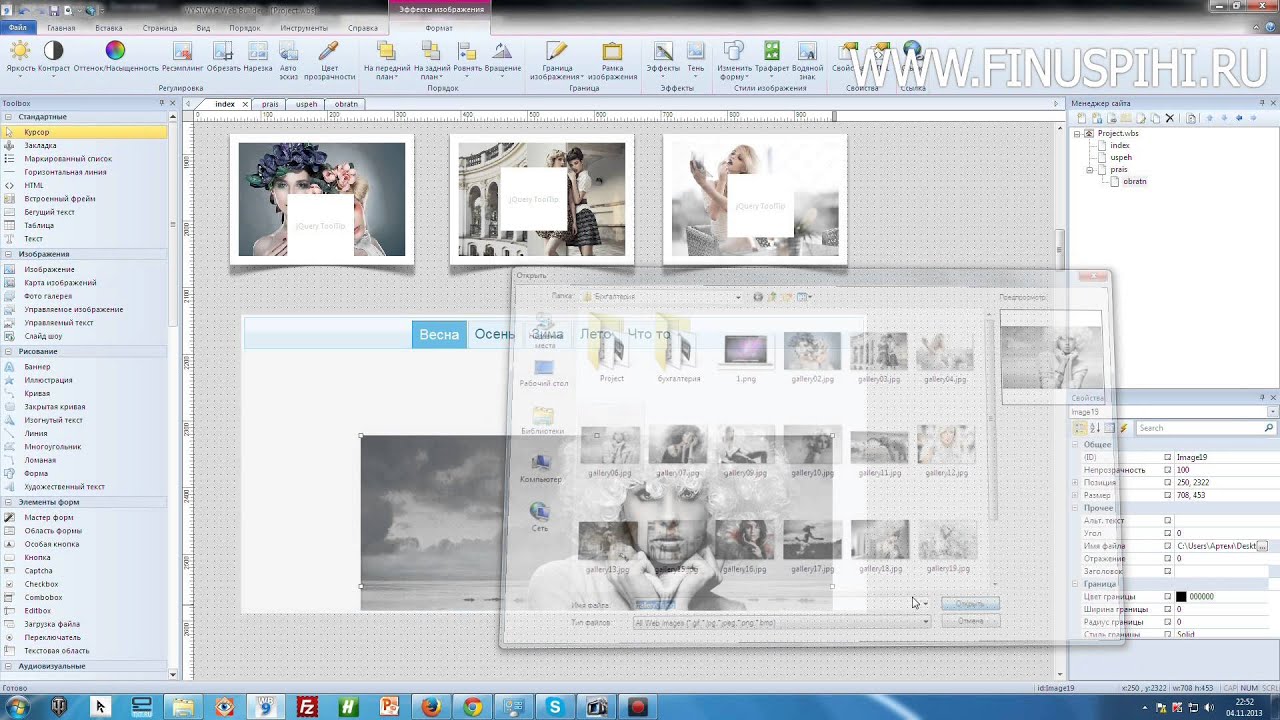Click the new page icon in Site Manager

tap(1081, 118)
